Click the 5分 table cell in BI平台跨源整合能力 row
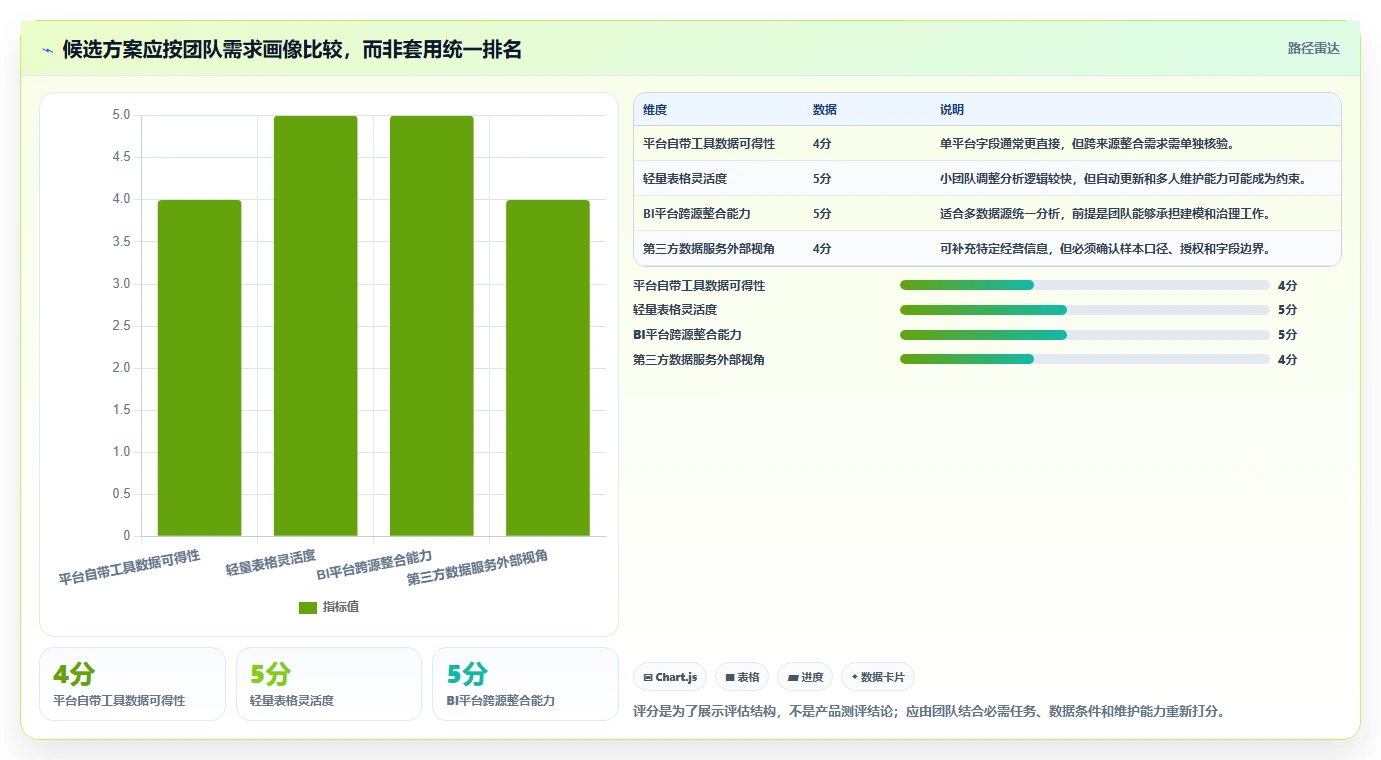 pyautogui.click(x=822, y=213)
